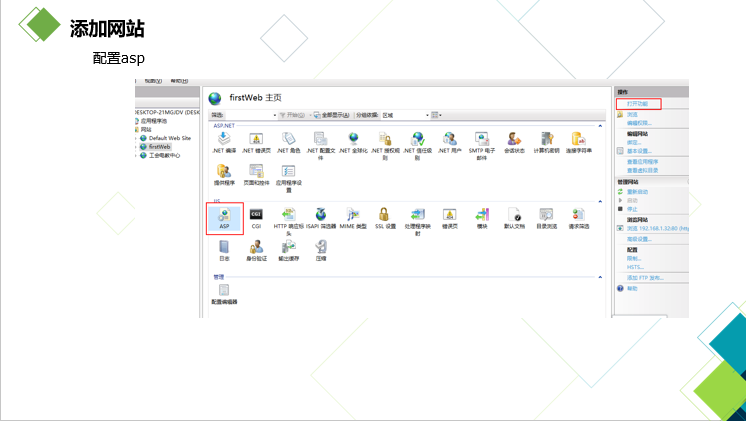The width and height of the screenshot is (746, 421).
Task: Open the .NET error pages icon
Action: click(256, 143)
